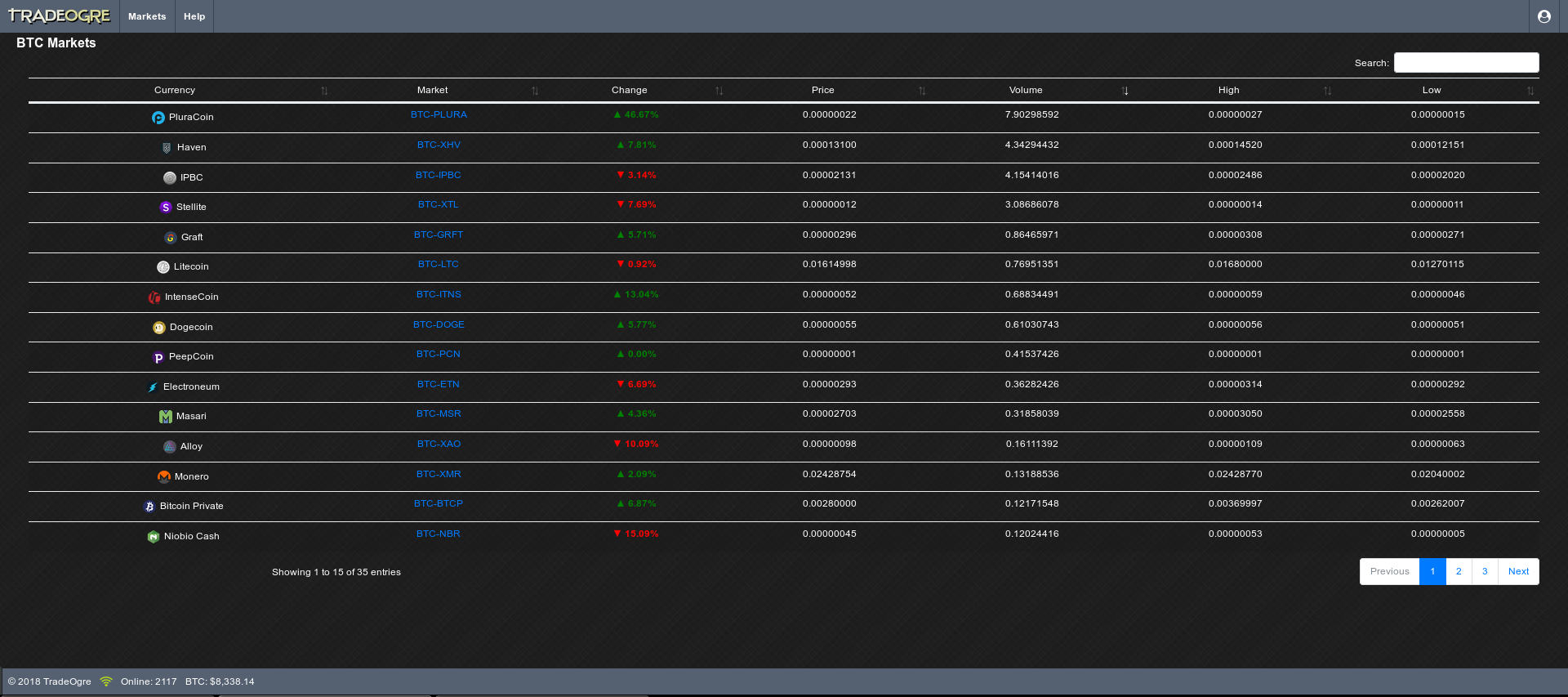The width and height of the screenshot is (1568, 697).
Task: Click the Previous page button
Action: coord(1390,572)
